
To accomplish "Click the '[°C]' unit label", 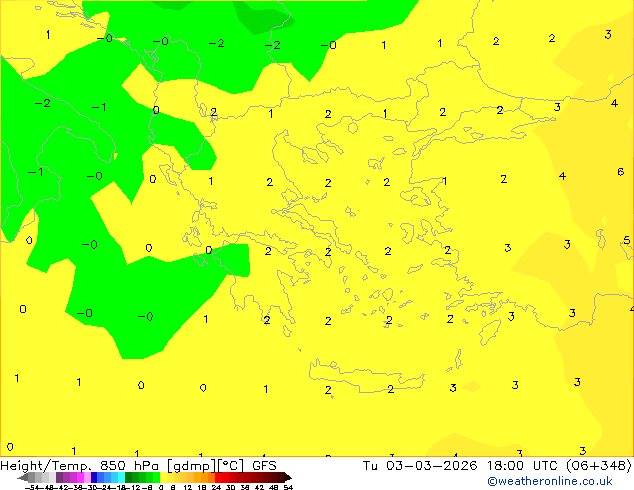I will click(231, 466).
